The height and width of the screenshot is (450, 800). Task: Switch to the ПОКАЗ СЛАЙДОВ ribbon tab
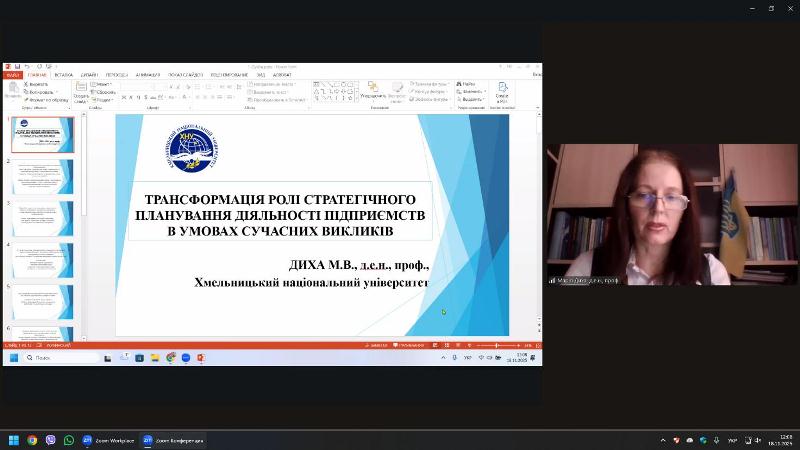(x=186, y=75)
